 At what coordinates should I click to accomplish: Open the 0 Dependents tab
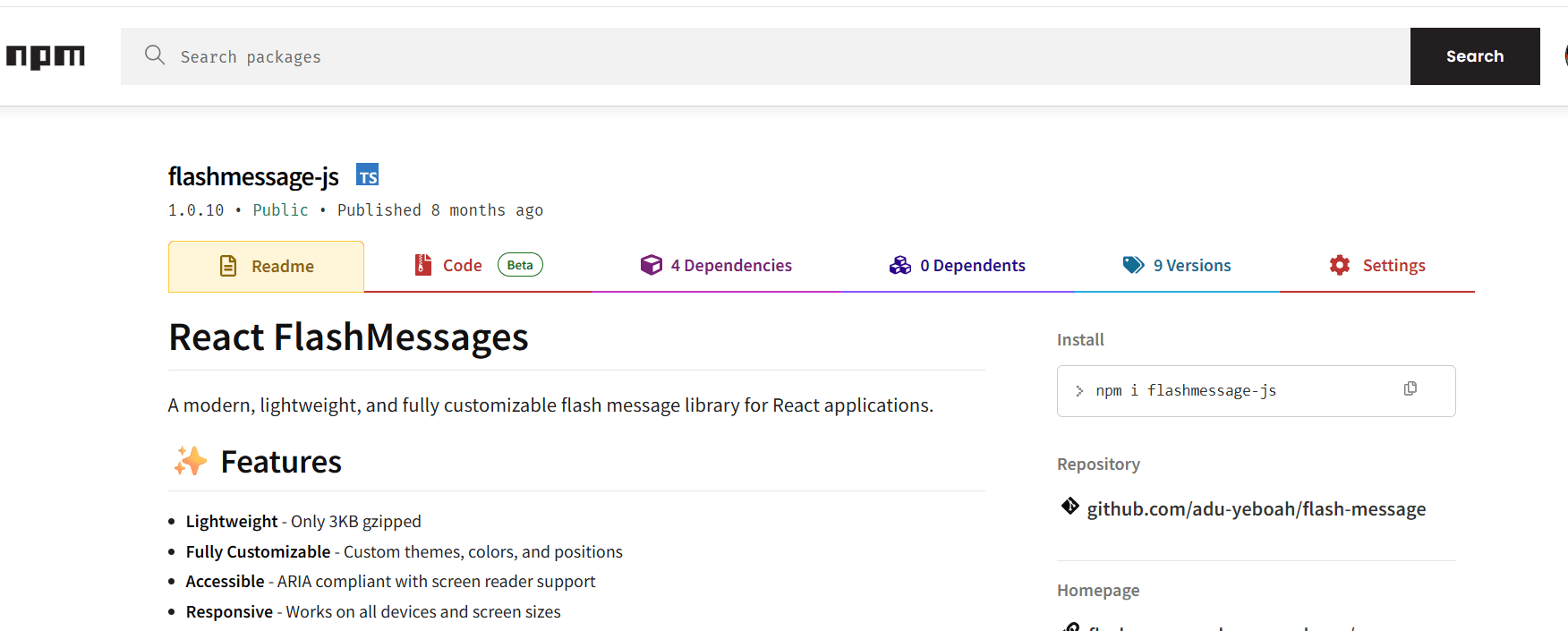pyautogui.click(x=958, y=265)
